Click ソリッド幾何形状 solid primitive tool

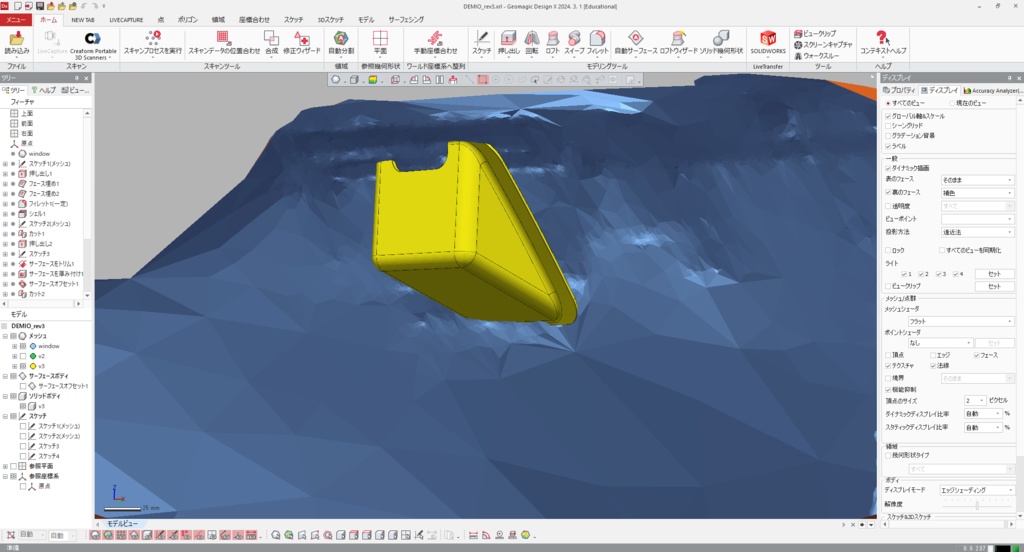pos(722,42)
